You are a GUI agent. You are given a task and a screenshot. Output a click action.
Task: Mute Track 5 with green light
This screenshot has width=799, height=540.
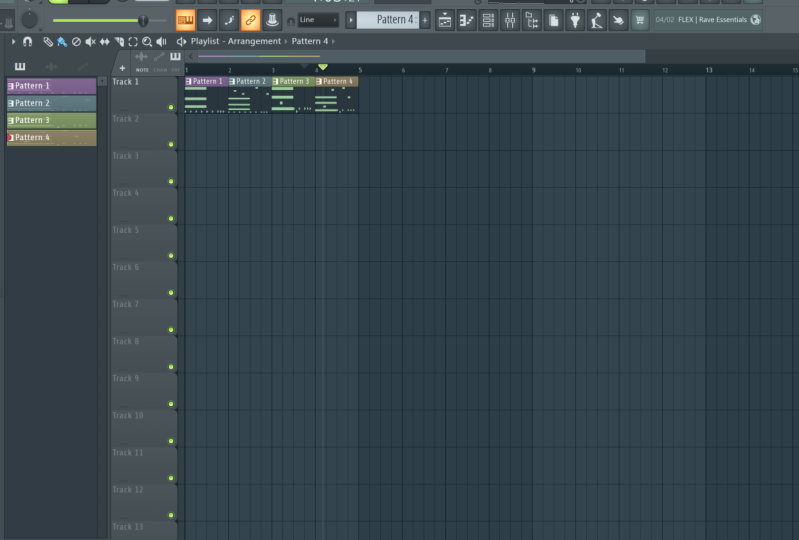coord(171,256)
